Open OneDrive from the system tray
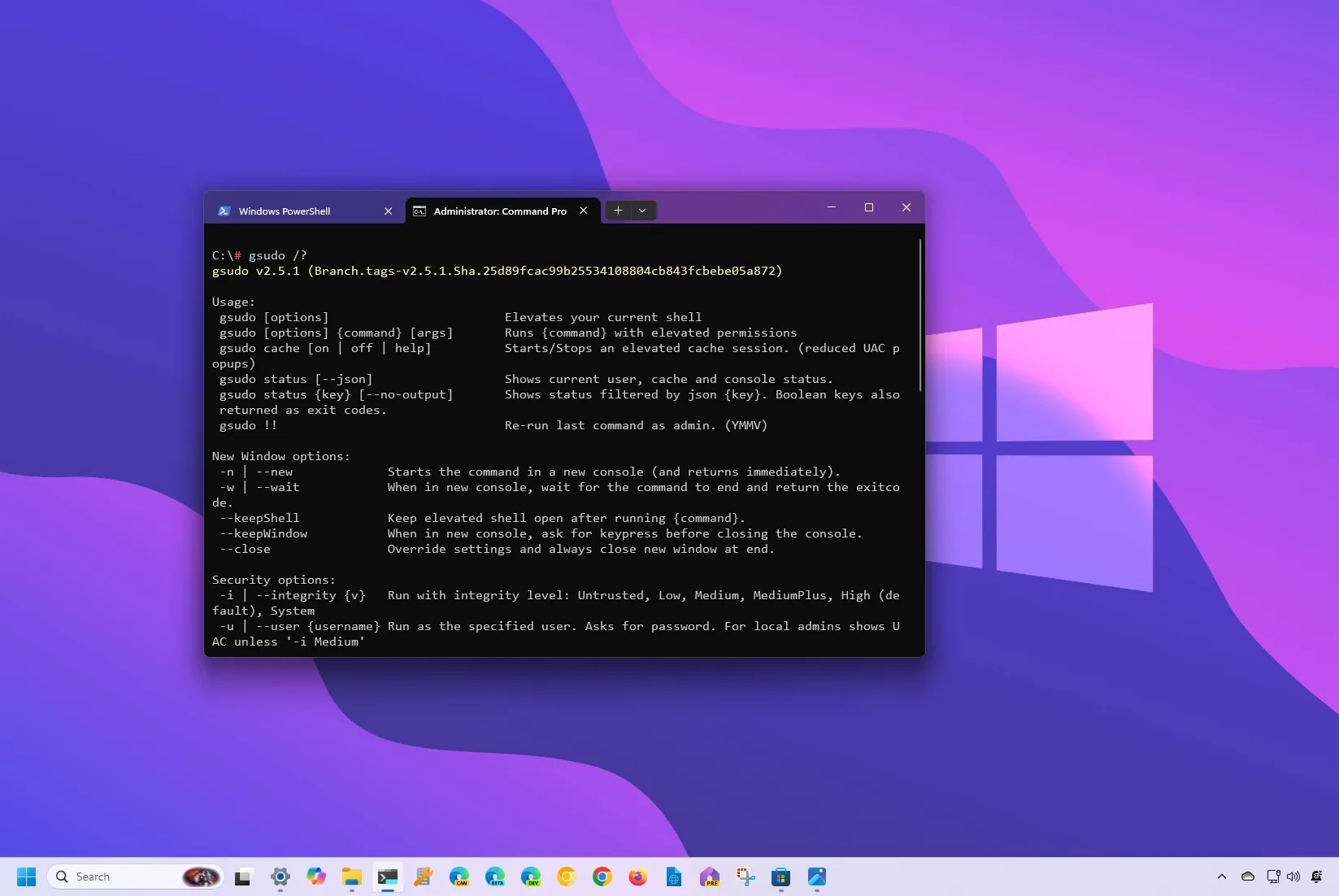This screenshot has width=1339, height=896. pyautogui.click(x=1246, y=876)
